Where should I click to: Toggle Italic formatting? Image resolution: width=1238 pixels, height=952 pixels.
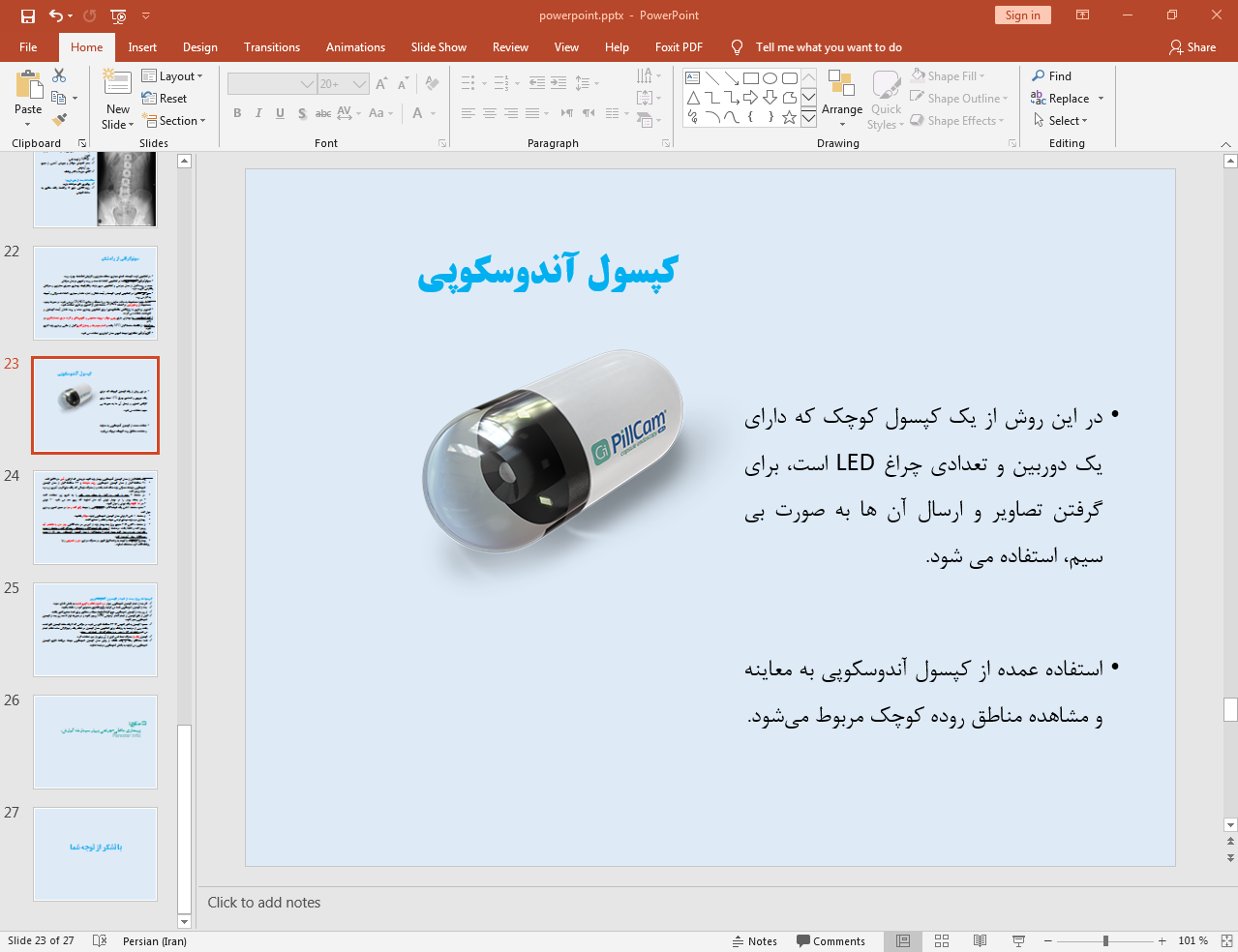coord(258,113)
